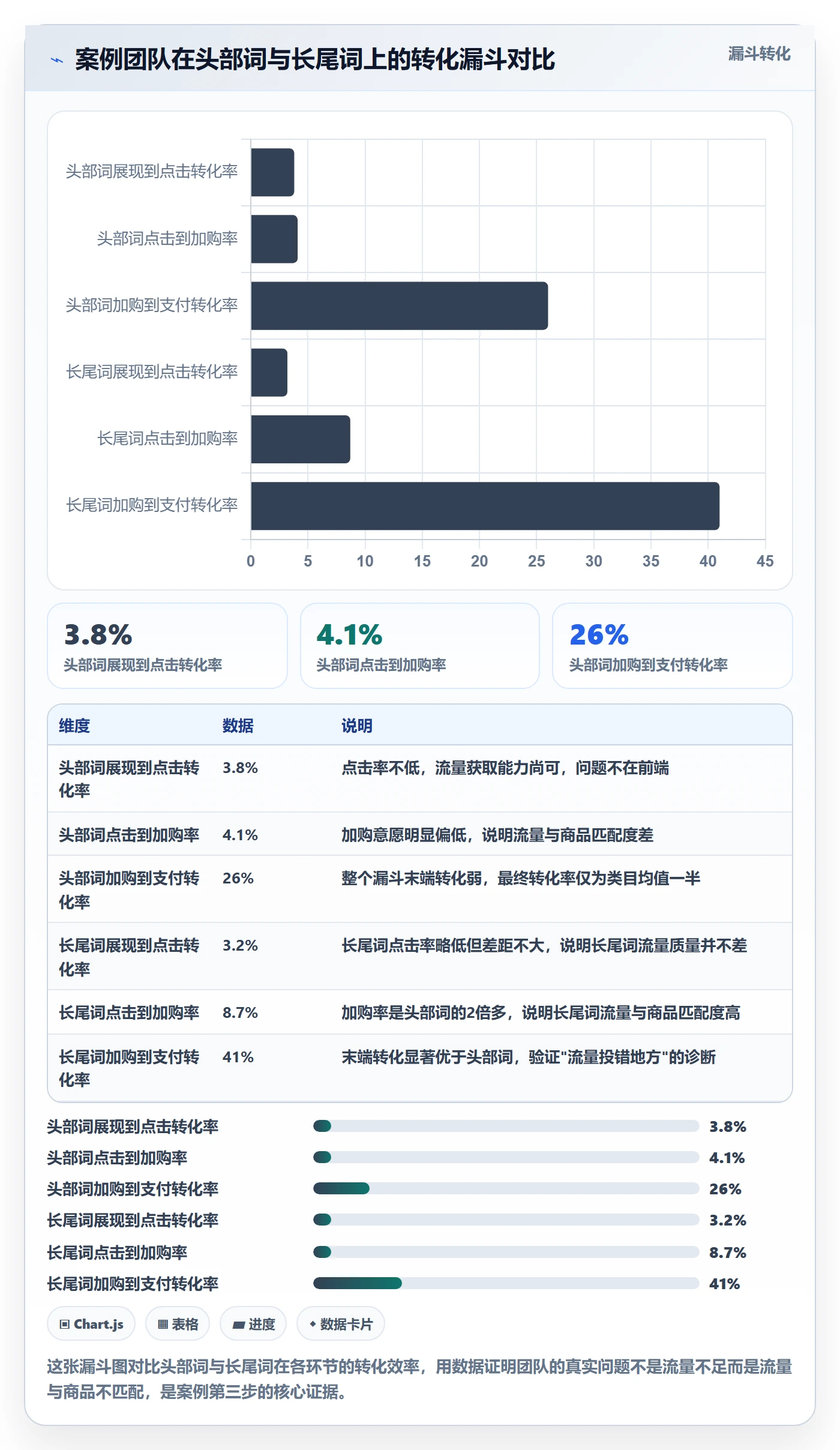Click x-axis tick label 25
This screenshot has width=840, height=1450.
tap(536, 561)
